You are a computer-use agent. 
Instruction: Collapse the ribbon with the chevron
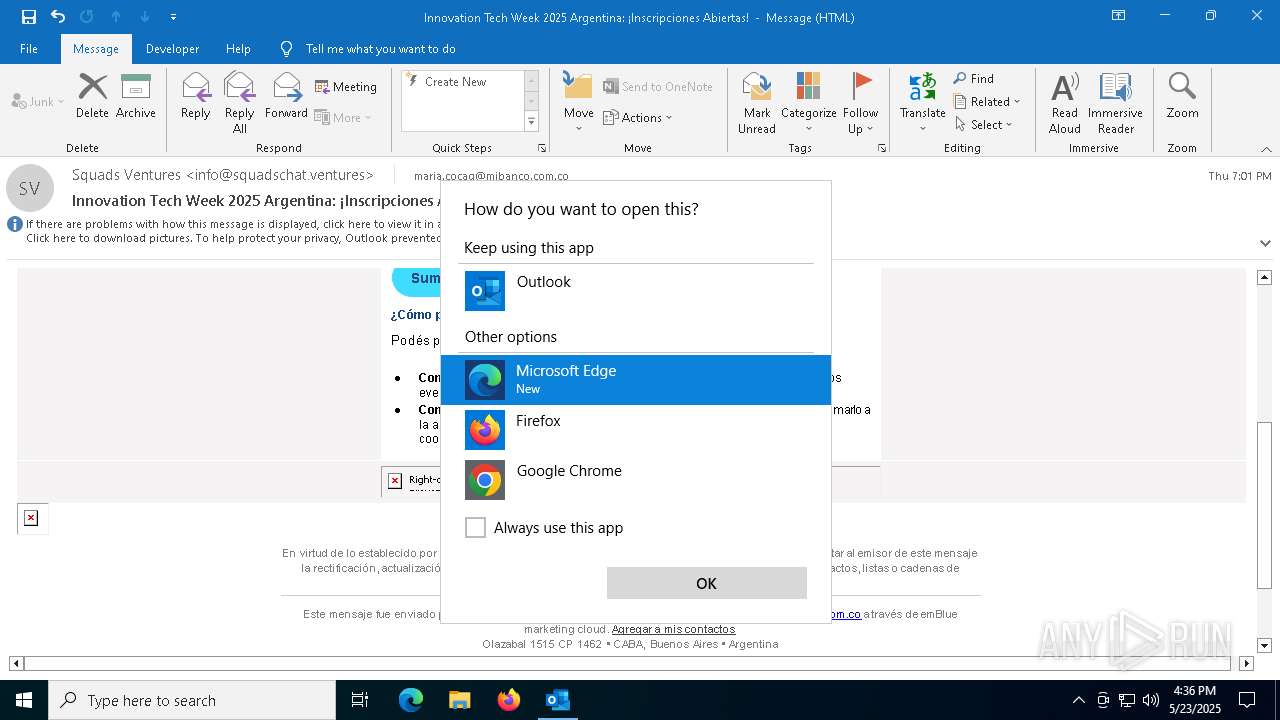click(1265, 149)
